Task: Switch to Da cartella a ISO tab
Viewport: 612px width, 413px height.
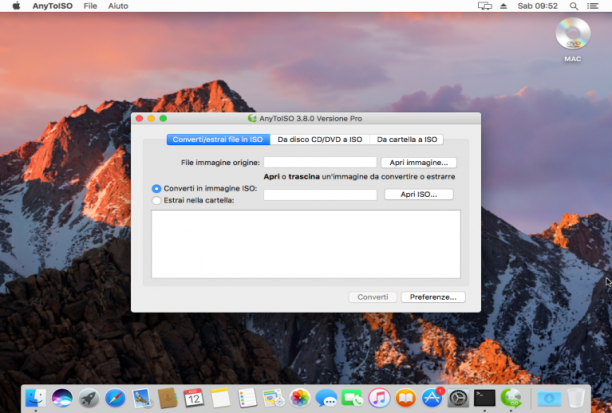Action: click(407, 139)
